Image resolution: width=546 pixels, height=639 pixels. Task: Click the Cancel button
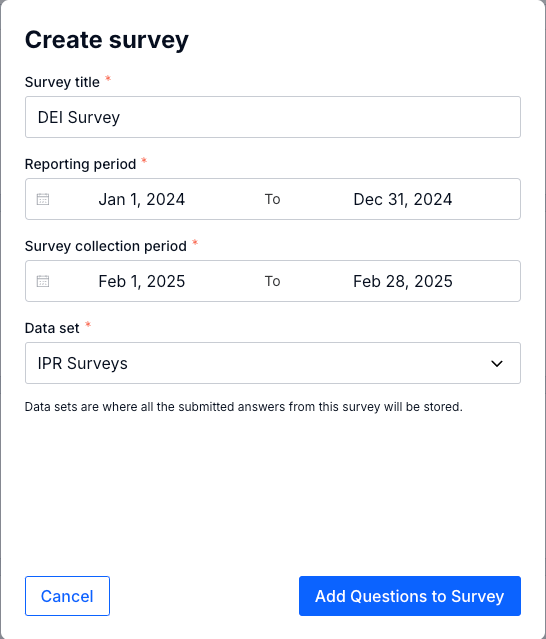coord(67,596)
